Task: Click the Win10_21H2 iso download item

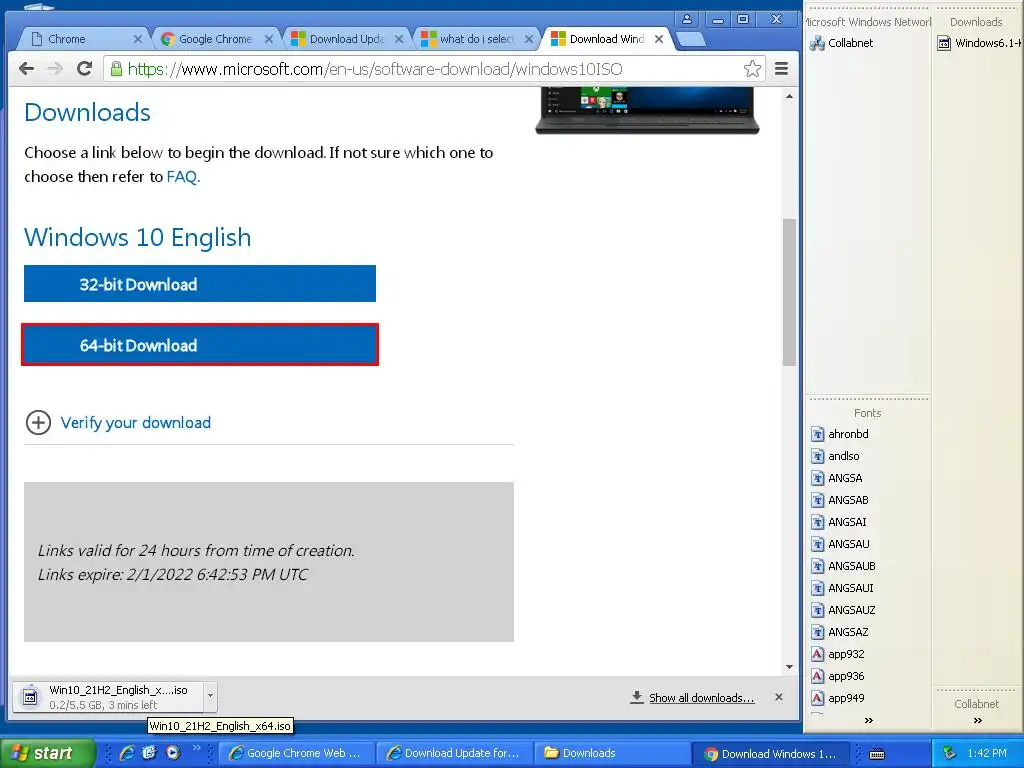Action: pyautogui.click(x=108, y=697)
